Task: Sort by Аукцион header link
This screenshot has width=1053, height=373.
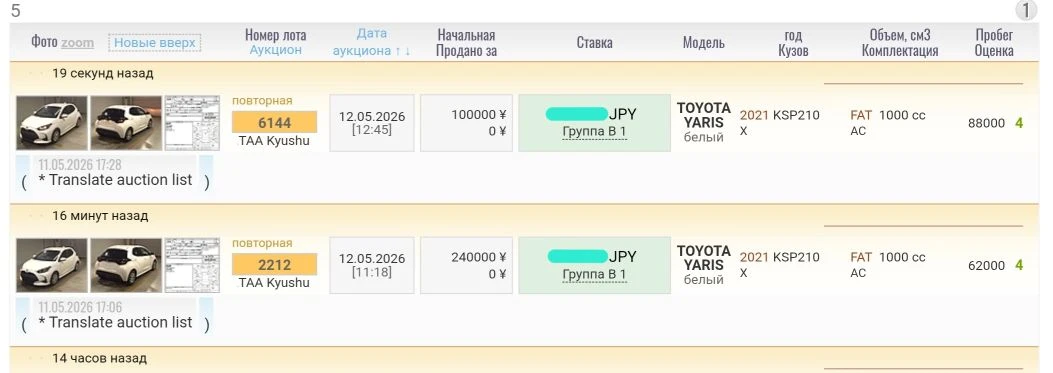Action: point(275,50)
